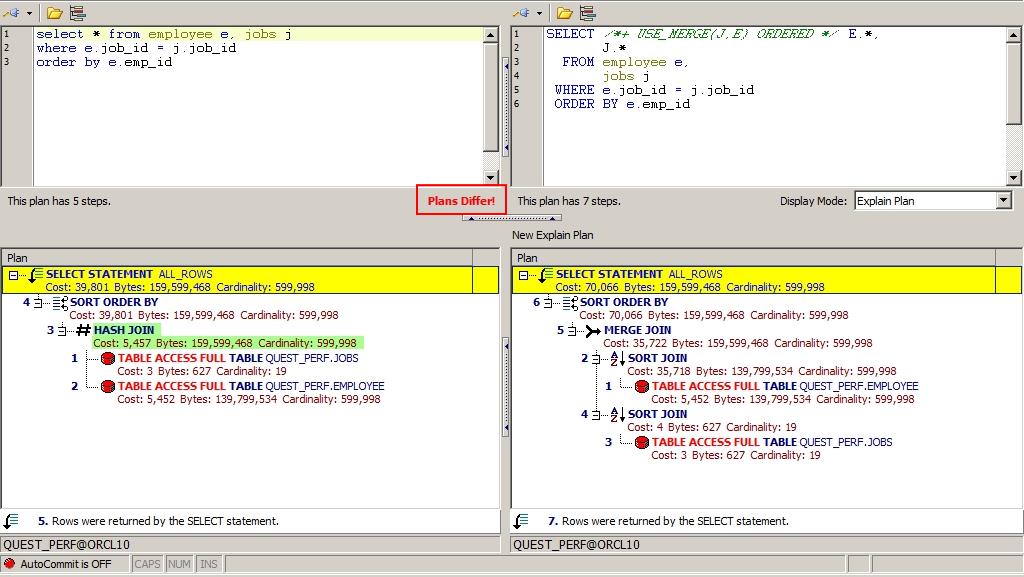The width and height of the screenshot is (1024, 577).
Task: Click the open file folder icon in right editor toolbar
Action: tap(564, 13)
